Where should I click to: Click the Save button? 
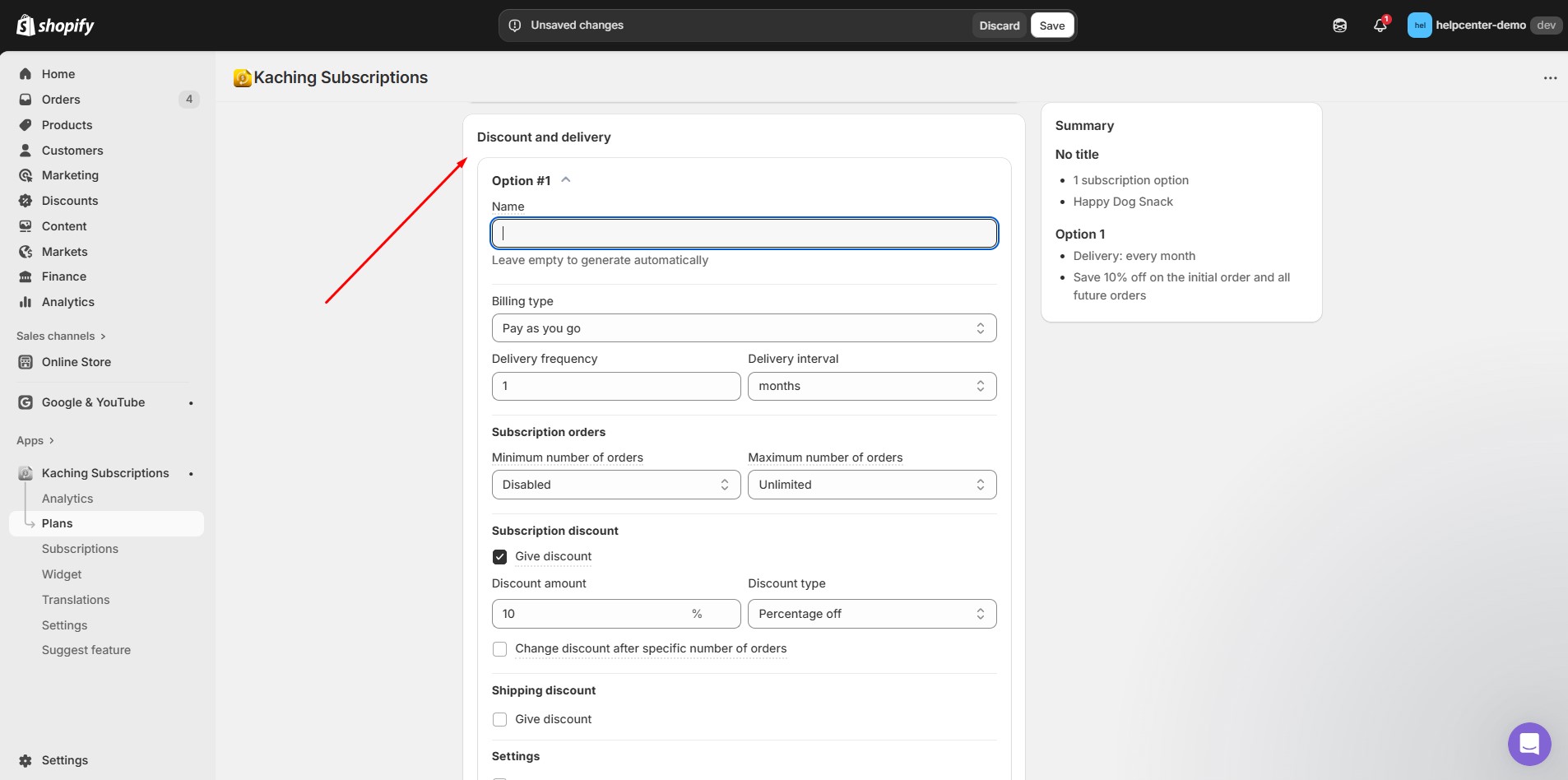tap(1051, 26)
